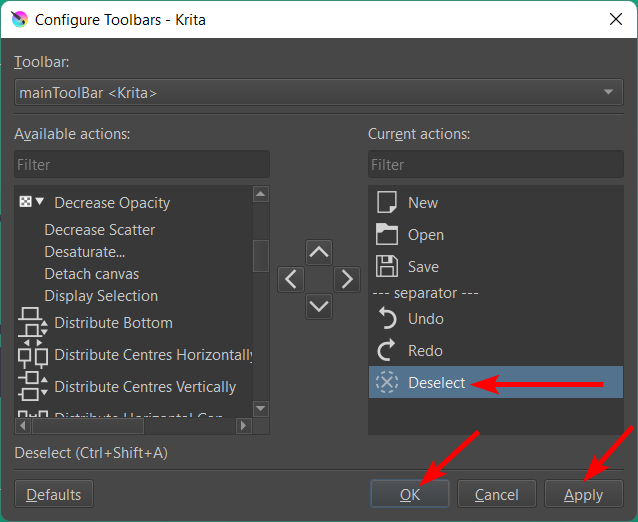Image resolution: width=638 pixels, height=522 pixels.
Task: Select Decrease Opacity in available actions
Action: 112,203
